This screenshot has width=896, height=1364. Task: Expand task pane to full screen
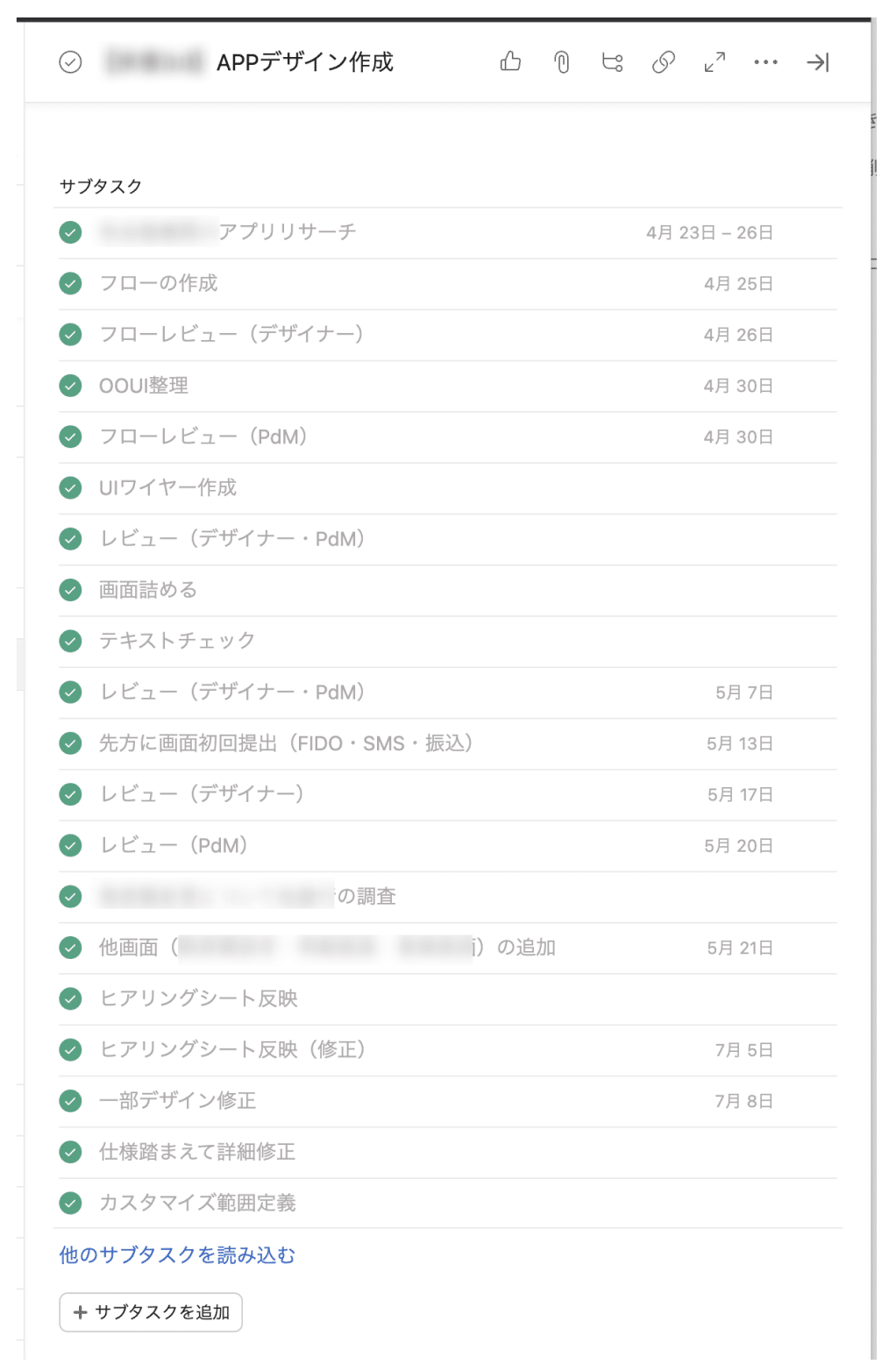[x=715, y=61]
